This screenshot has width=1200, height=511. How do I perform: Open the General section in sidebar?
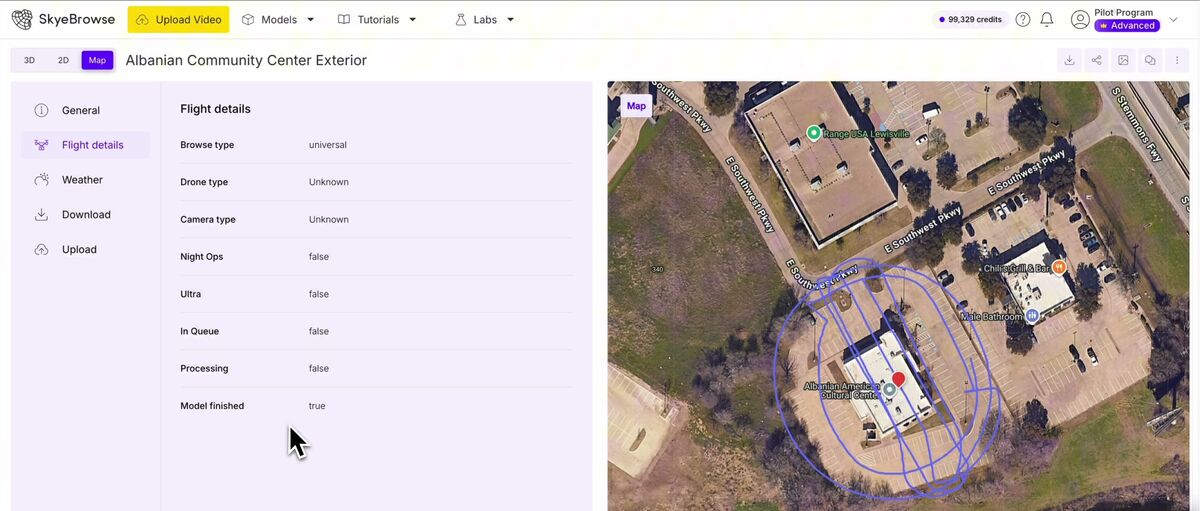(85, 110)
